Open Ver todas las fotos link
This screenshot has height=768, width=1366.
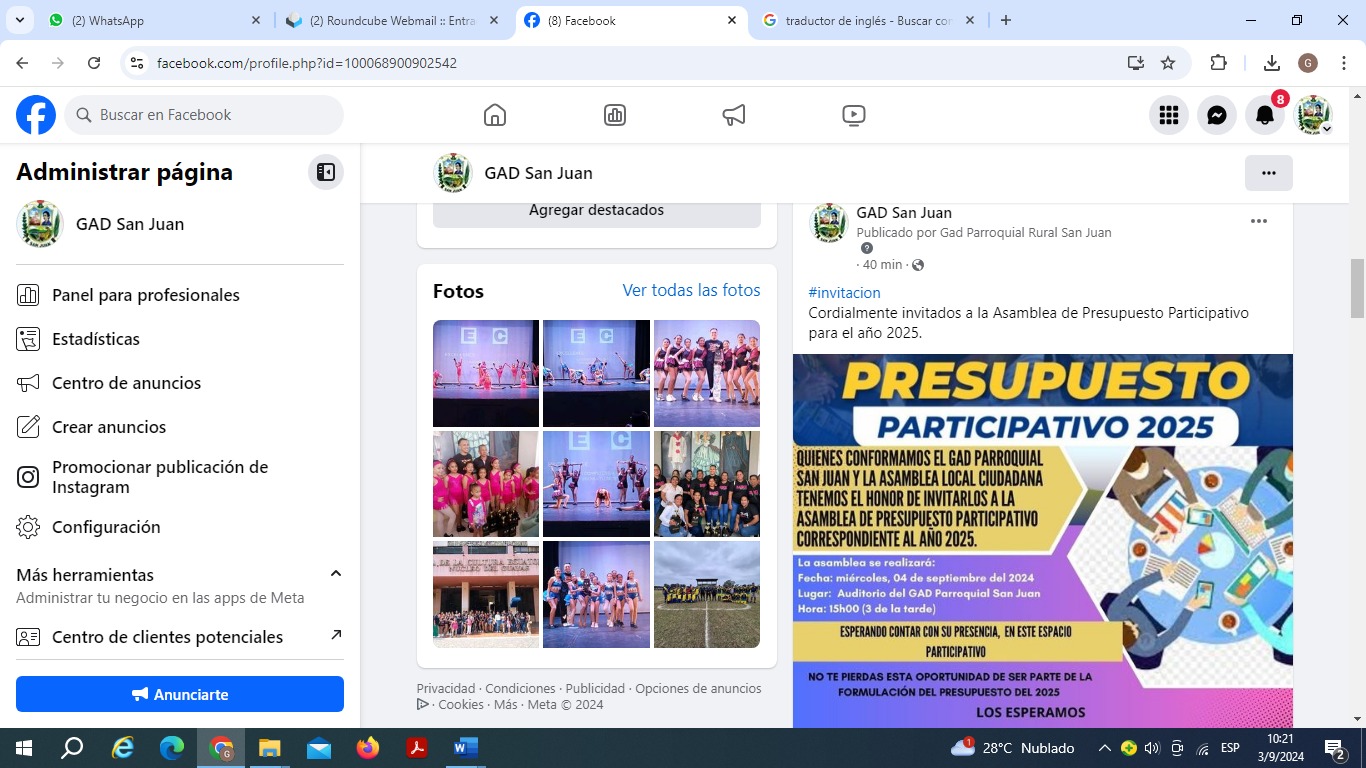point(691,290)
